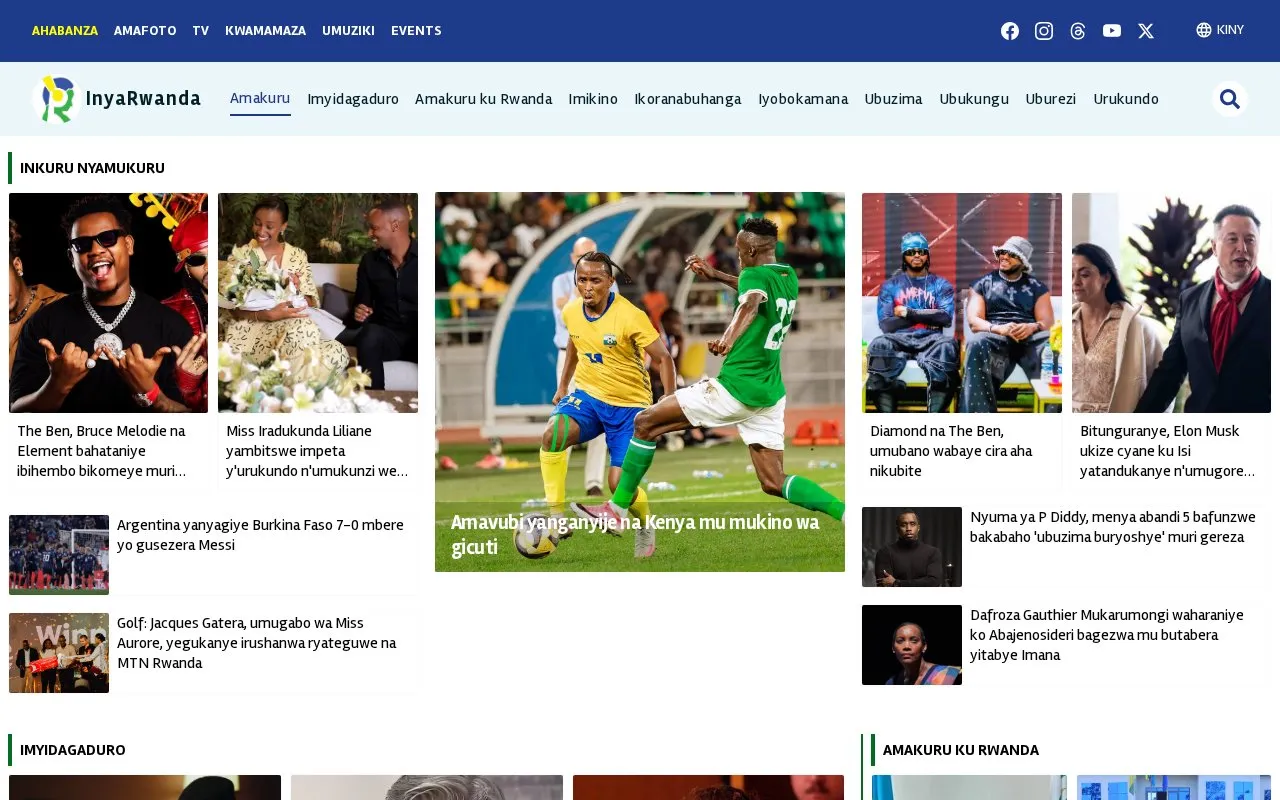1280x800 pixels.
Task: Go to EVENTS in top bar
Action: click(x=416, y=31)
